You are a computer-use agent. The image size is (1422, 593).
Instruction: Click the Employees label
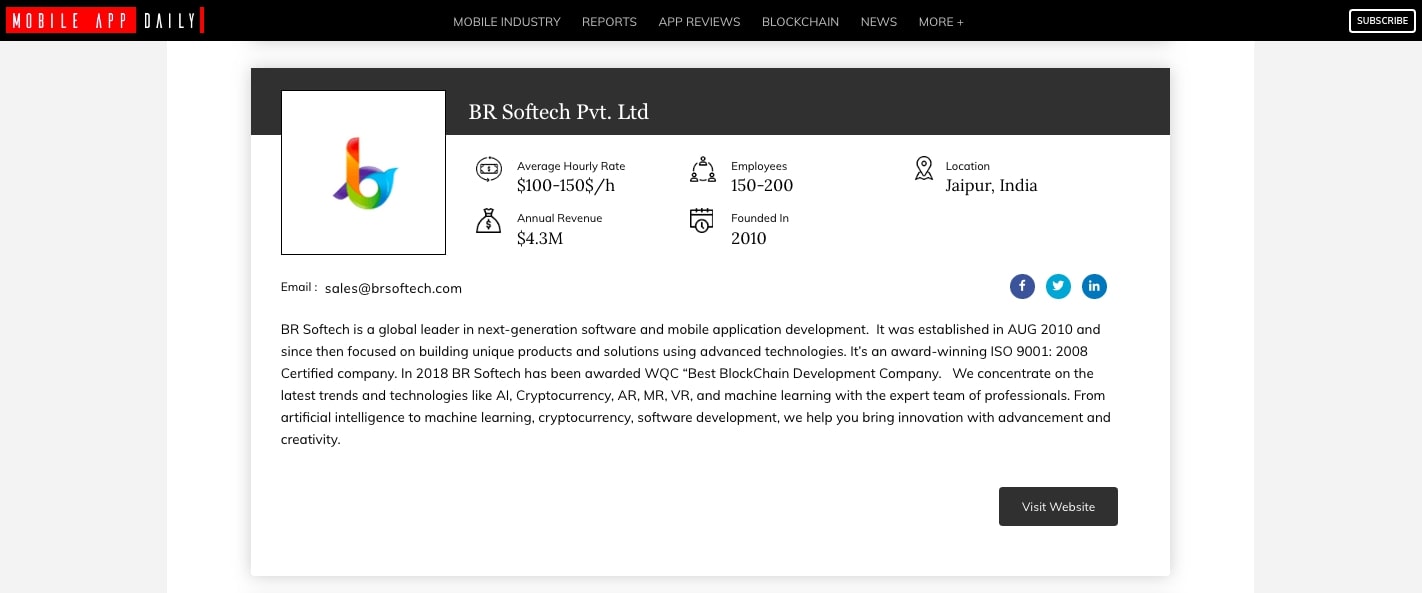click(759, 166)
